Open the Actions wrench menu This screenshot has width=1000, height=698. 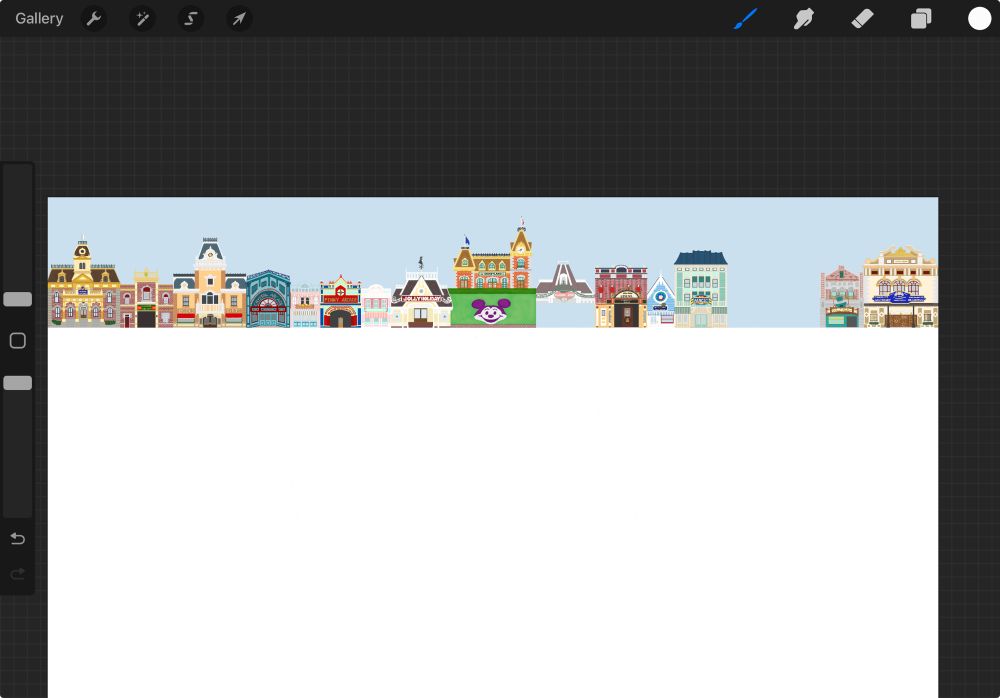[94, 19]
